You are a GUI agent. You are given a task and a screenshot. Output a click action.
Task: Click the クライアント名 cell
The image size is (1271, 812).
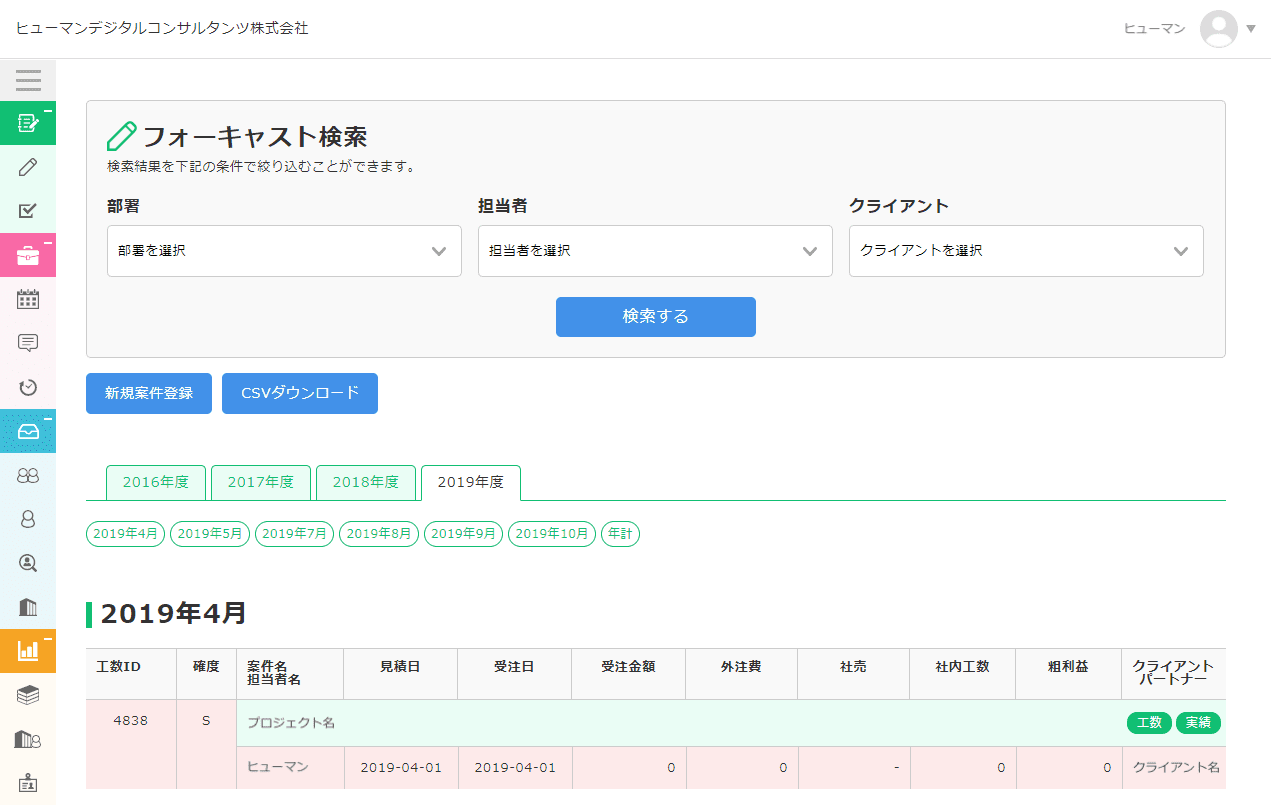coord(1176,768)
